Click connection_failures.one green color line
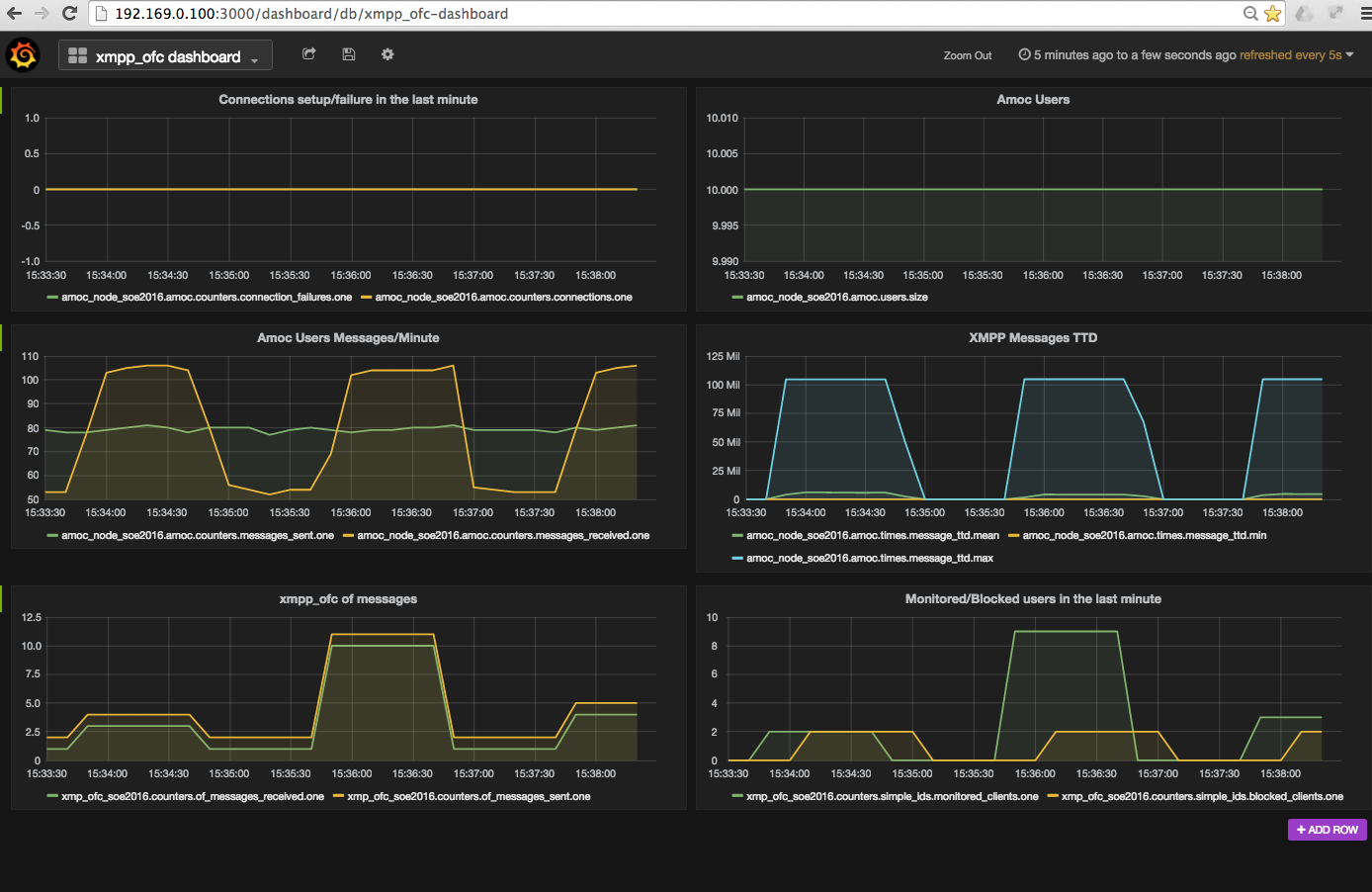This screenshot has width=1372, height=892. pyautogui.click(x=51, y=298)
